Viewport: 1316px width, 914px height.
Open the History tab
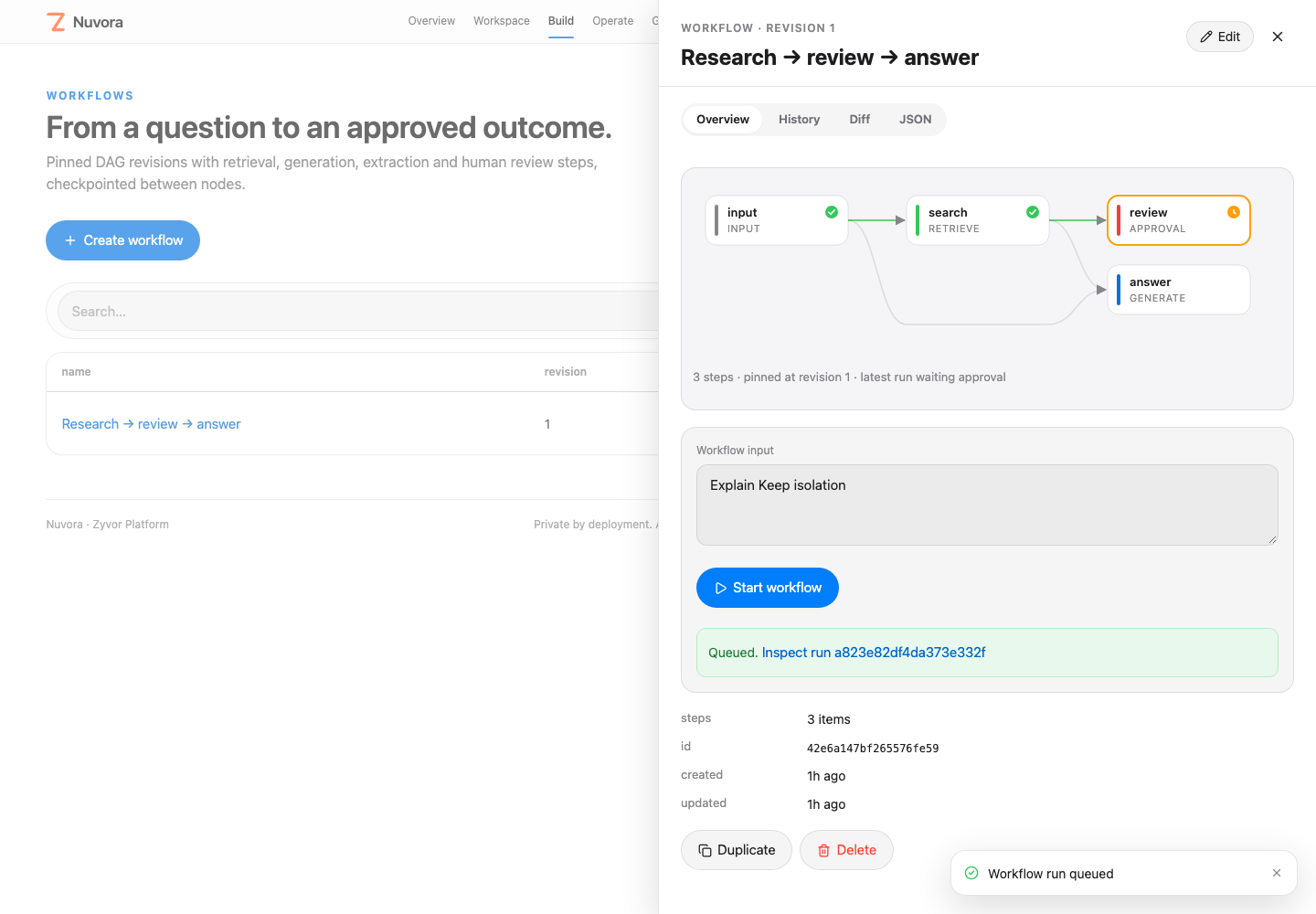799,120
